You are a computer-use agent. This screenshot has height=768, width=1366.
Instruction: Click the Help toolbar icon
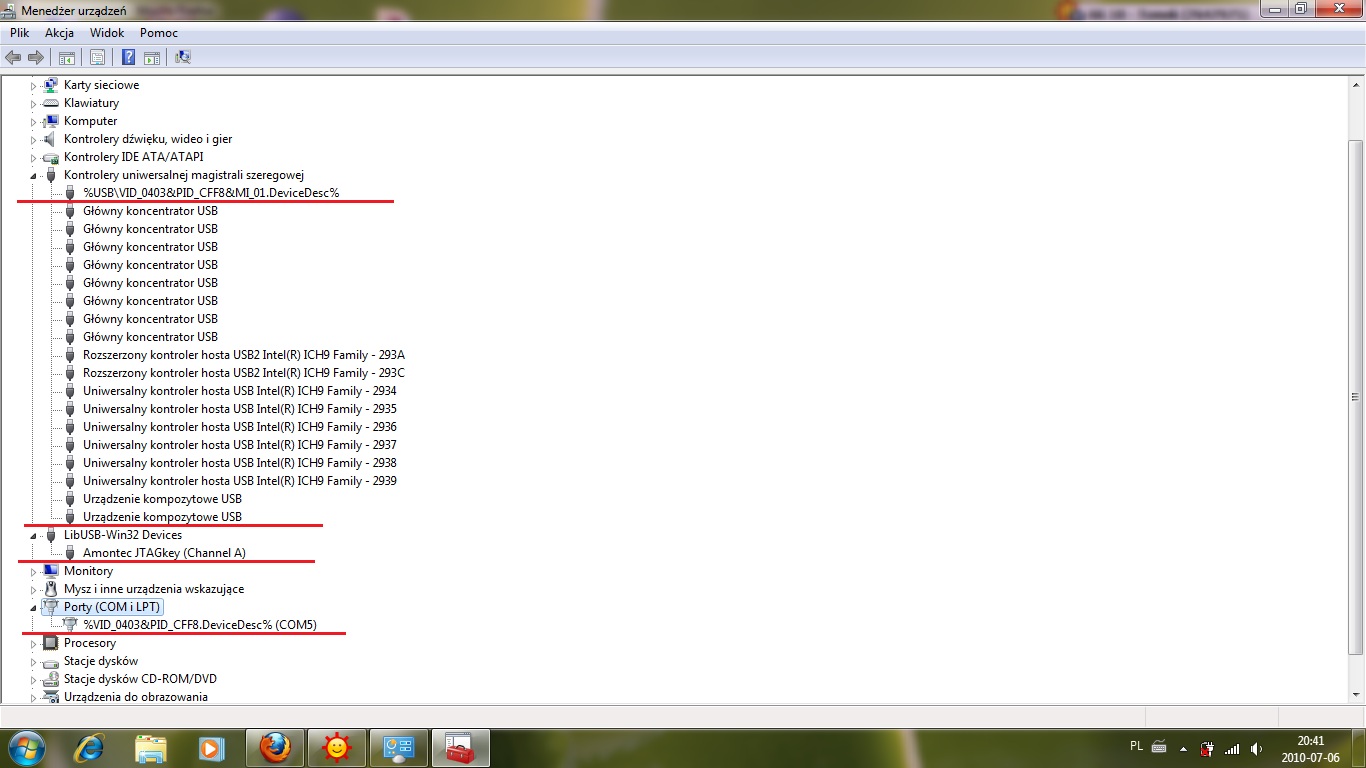point(127,57)
